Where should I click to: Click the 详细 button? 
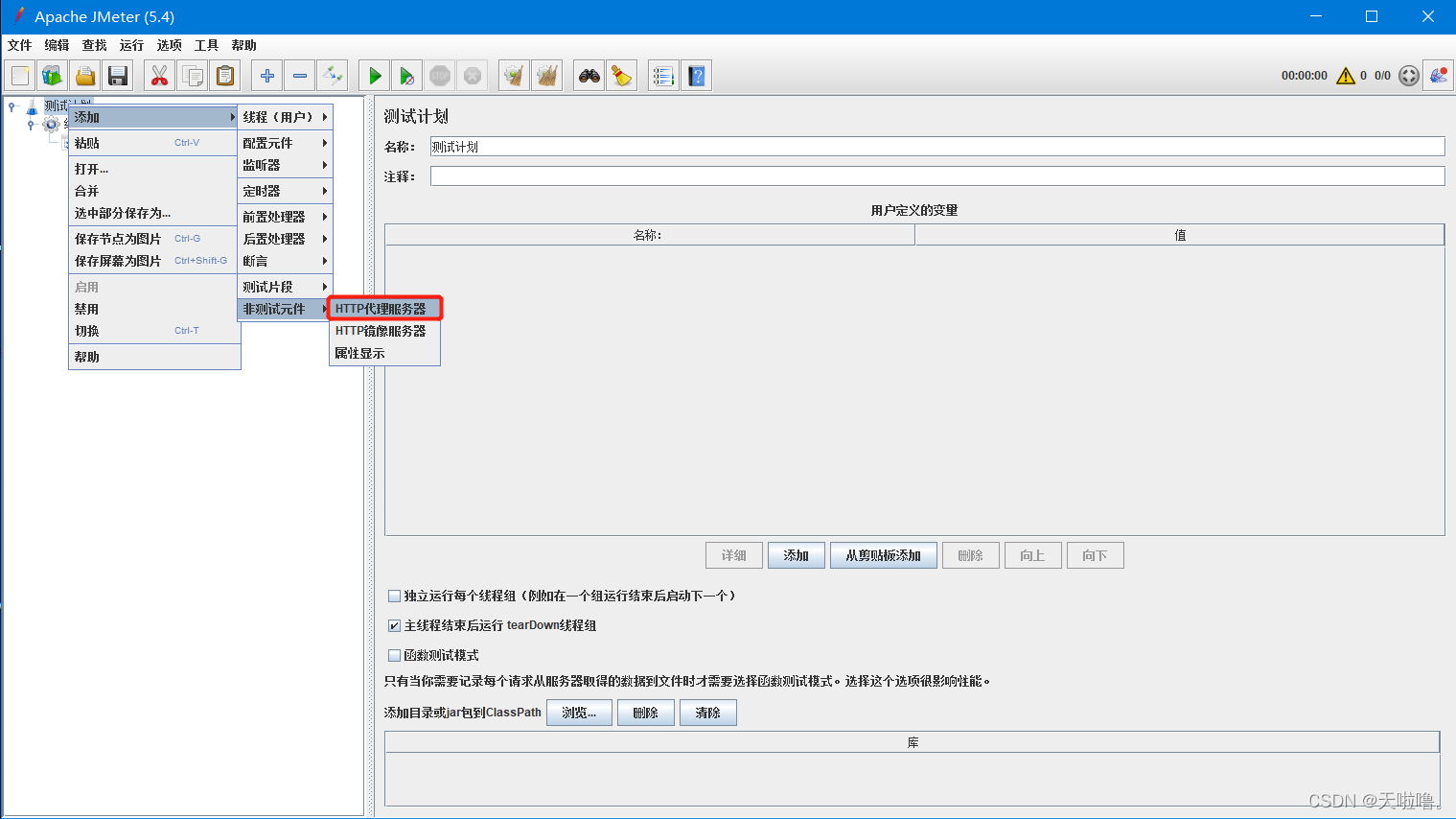(x=734, y=555)
